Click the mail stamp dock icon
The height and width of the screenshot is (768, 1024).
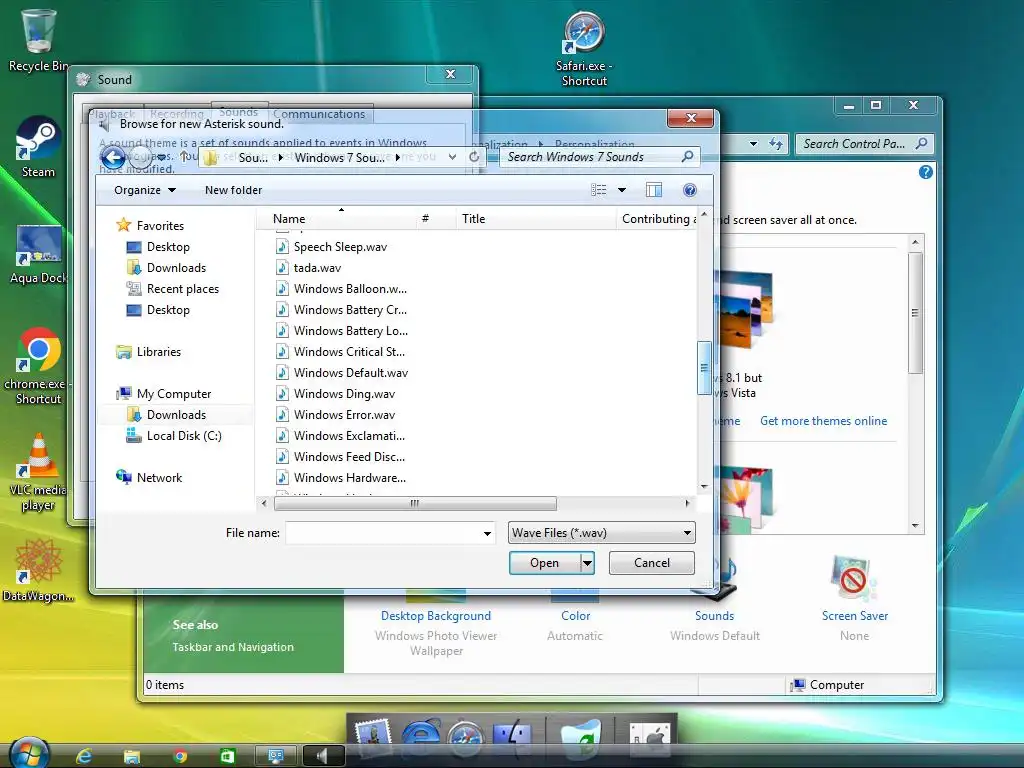click(372, 737)
